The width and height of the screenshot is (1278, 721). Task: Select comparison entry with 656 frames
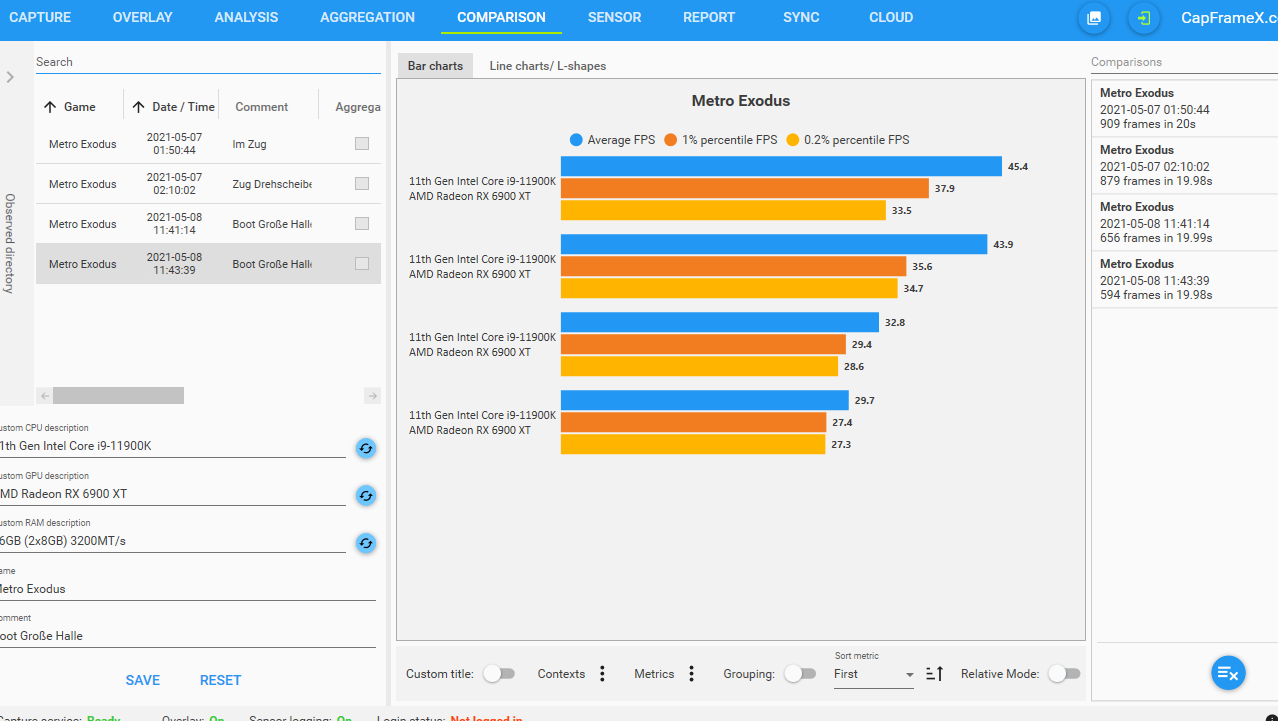1184,223
